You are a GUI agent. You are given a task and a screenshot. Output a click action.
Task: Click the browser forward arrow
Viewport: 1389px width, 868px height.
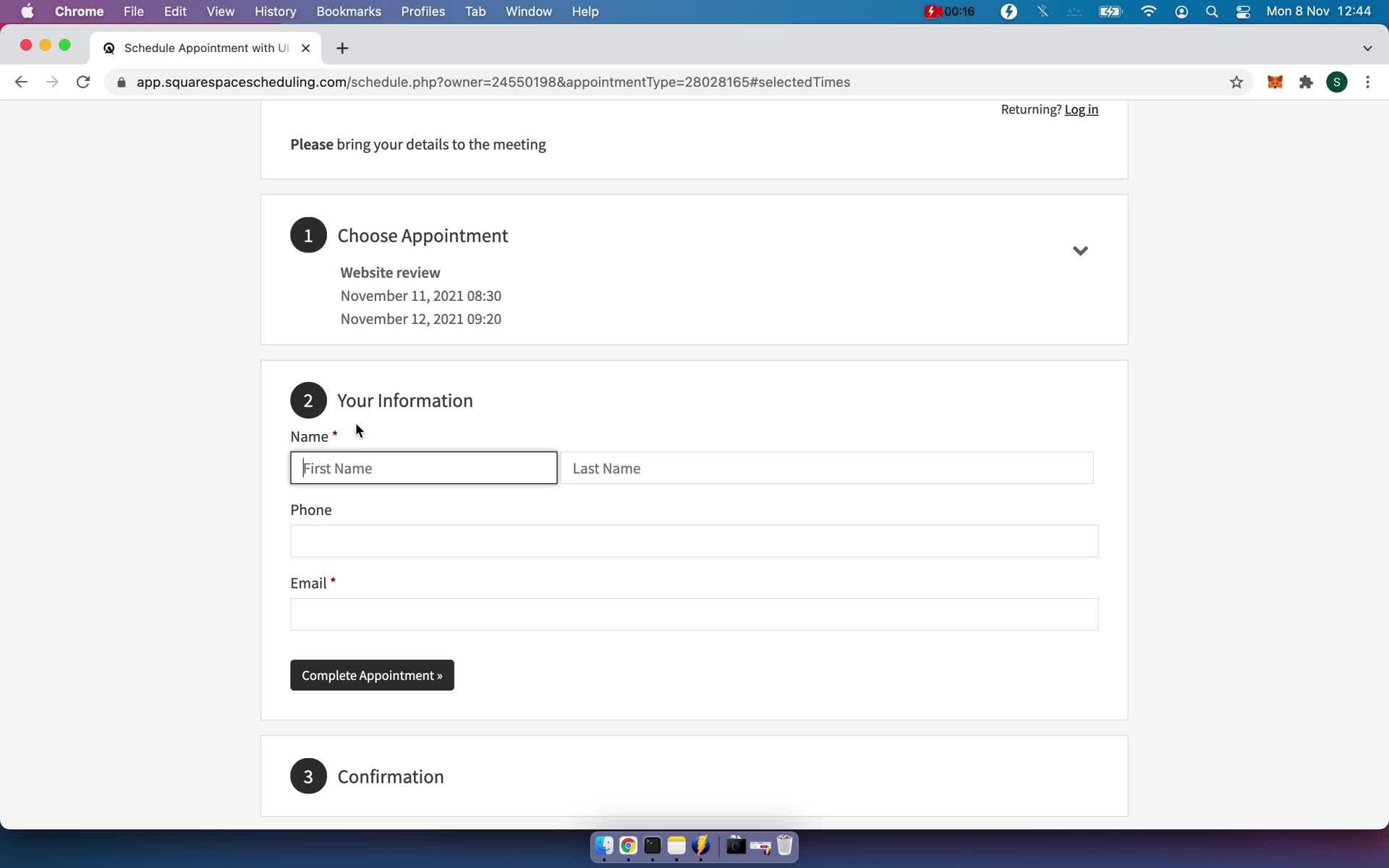(x=52, y=82)
